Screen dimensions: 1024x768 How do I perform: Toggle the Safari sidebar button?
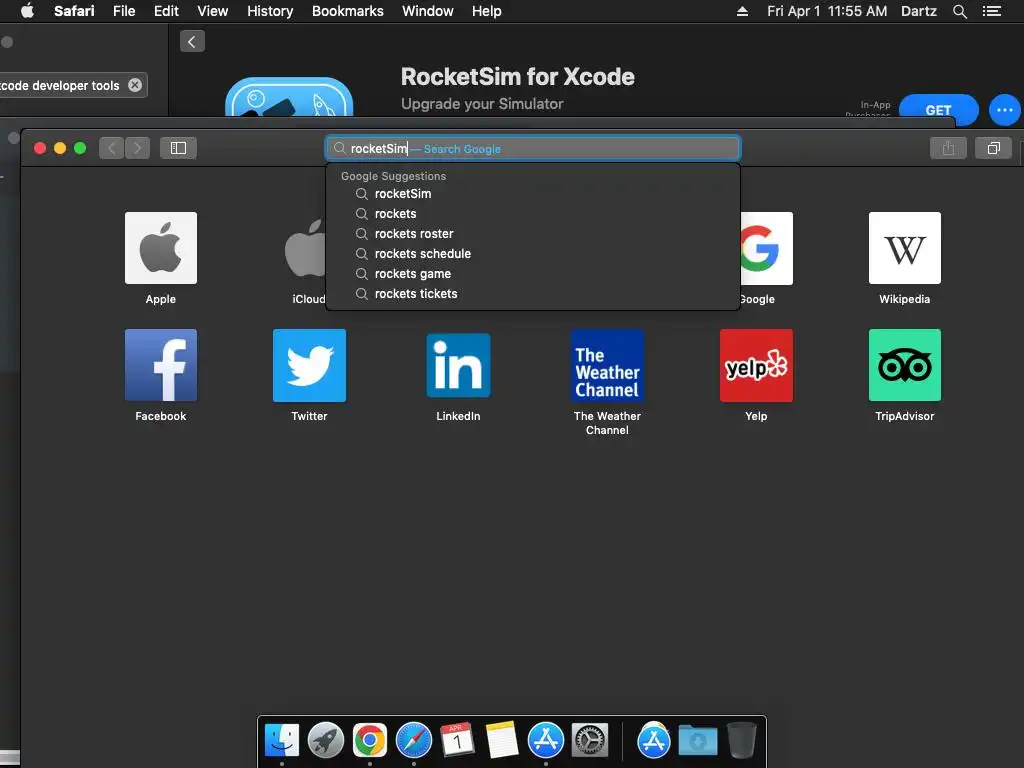pos(178,148)
